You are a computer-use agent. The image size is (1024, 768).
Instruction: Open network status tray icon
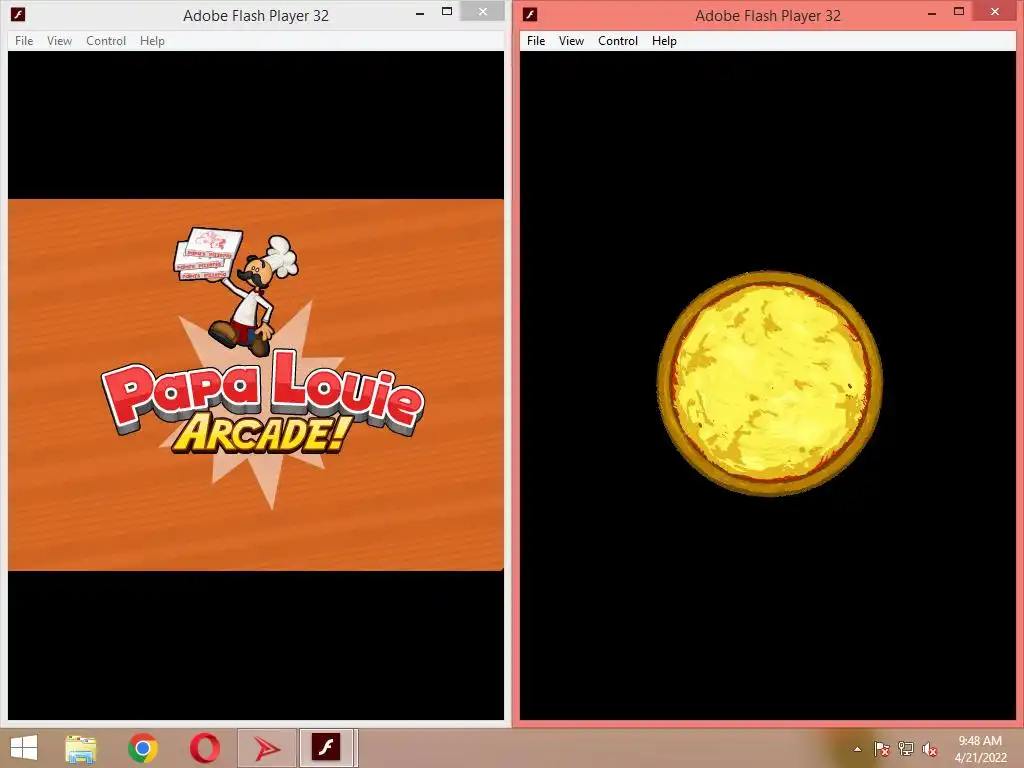(x=906, y=749)
